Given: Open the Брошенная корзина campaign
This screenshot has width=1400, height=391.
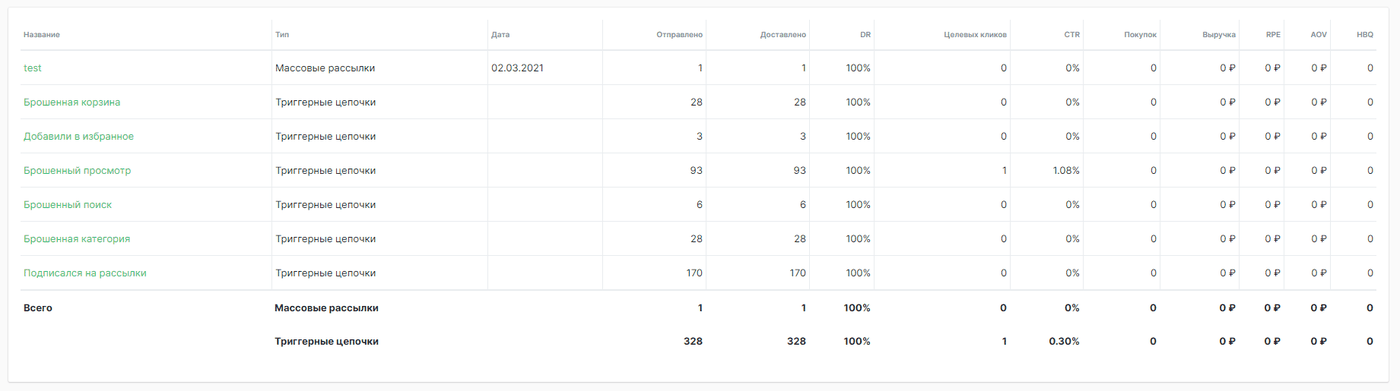Looking at the screenshot, I should pyautogui.click(x=72, y=102).
